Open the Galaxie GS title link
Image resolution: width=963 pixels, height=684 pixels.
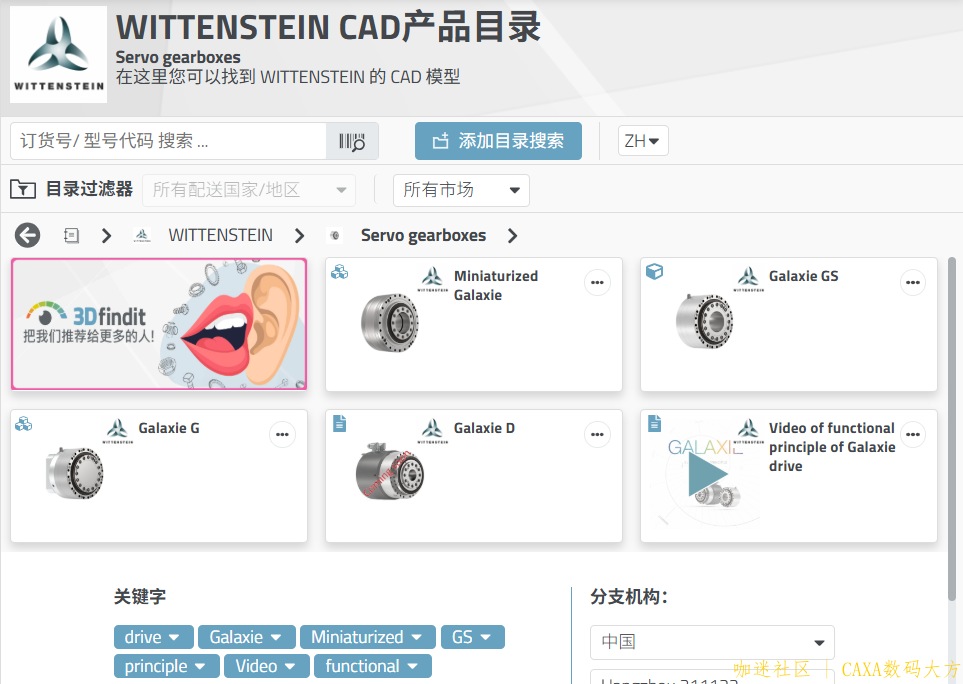click(x=803, y=276)
